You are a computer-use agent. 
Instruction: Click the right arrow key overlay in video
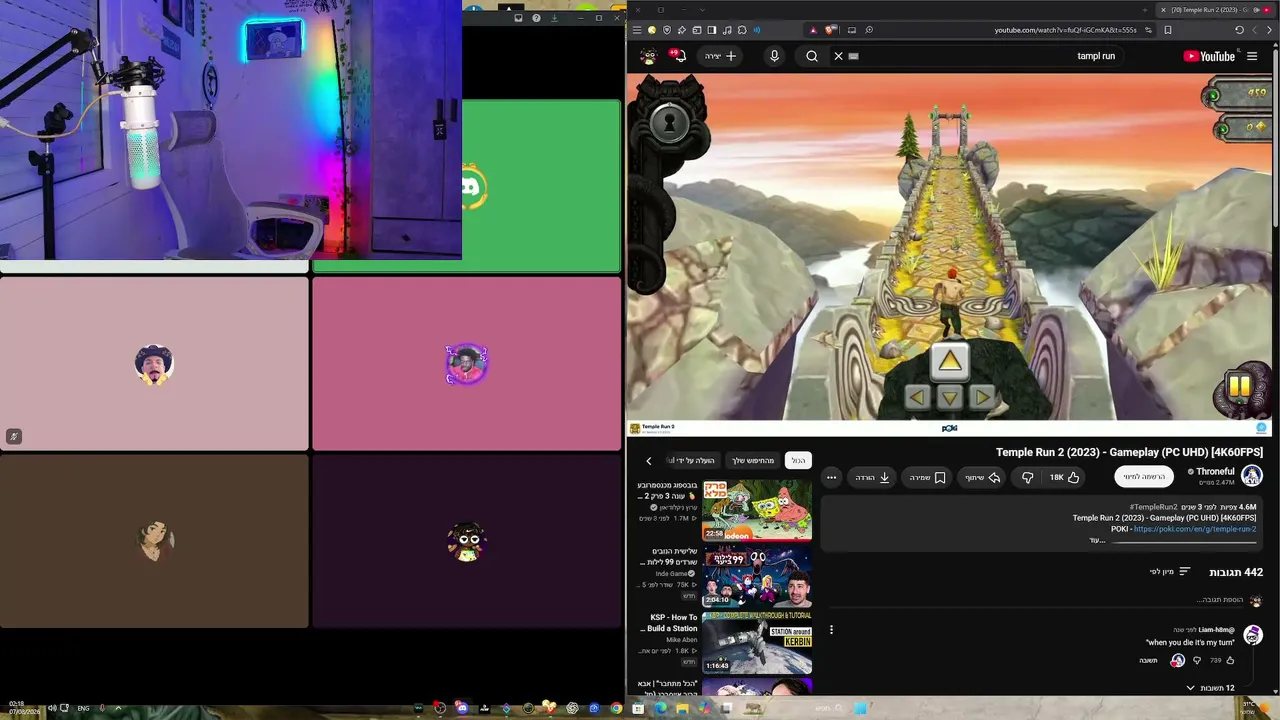(x=983, y=398)
